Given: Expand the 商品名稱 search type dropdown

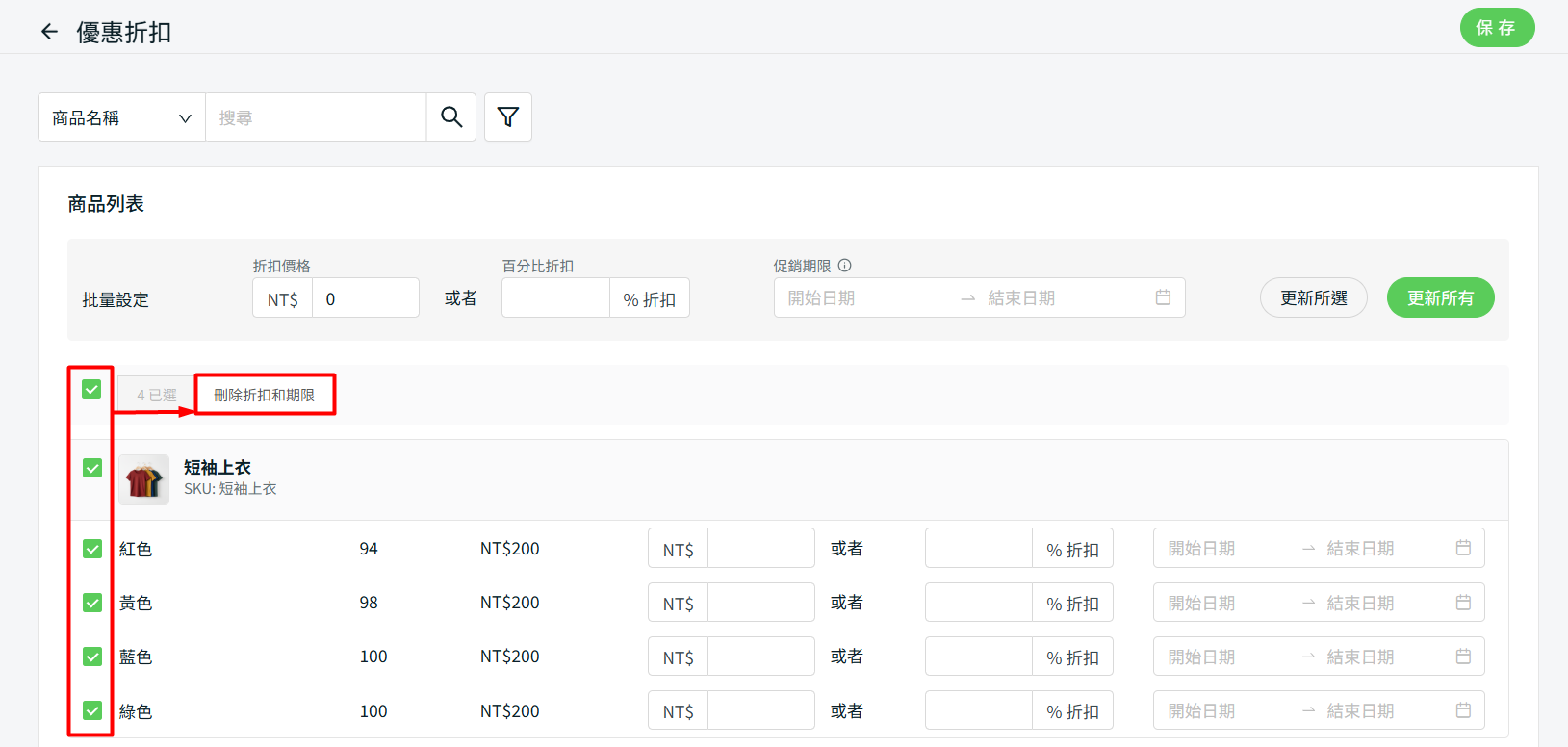Looking at the screenshot, I should tap(121, 117).
